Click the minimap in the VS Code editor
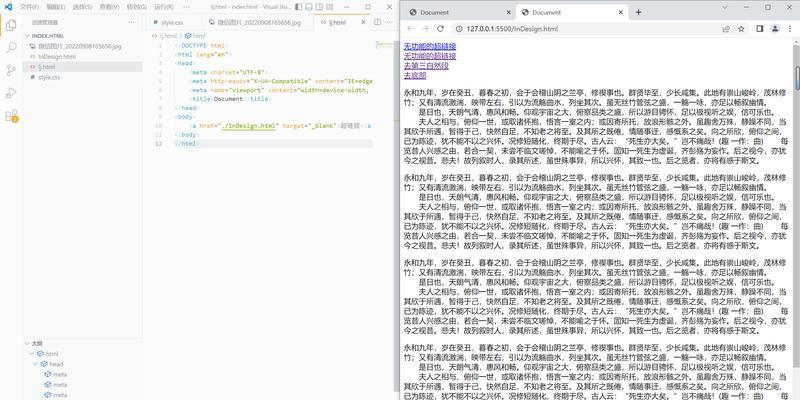 pos(385,45)
